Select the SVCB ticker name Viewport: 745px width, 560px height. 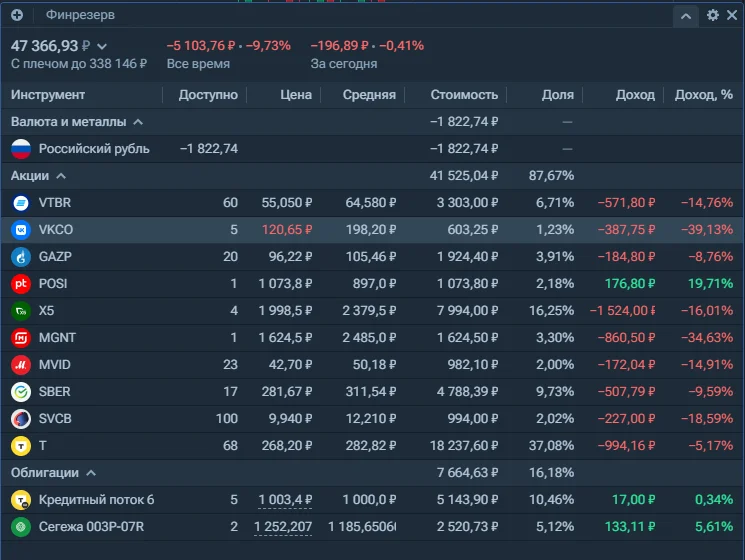55,419
